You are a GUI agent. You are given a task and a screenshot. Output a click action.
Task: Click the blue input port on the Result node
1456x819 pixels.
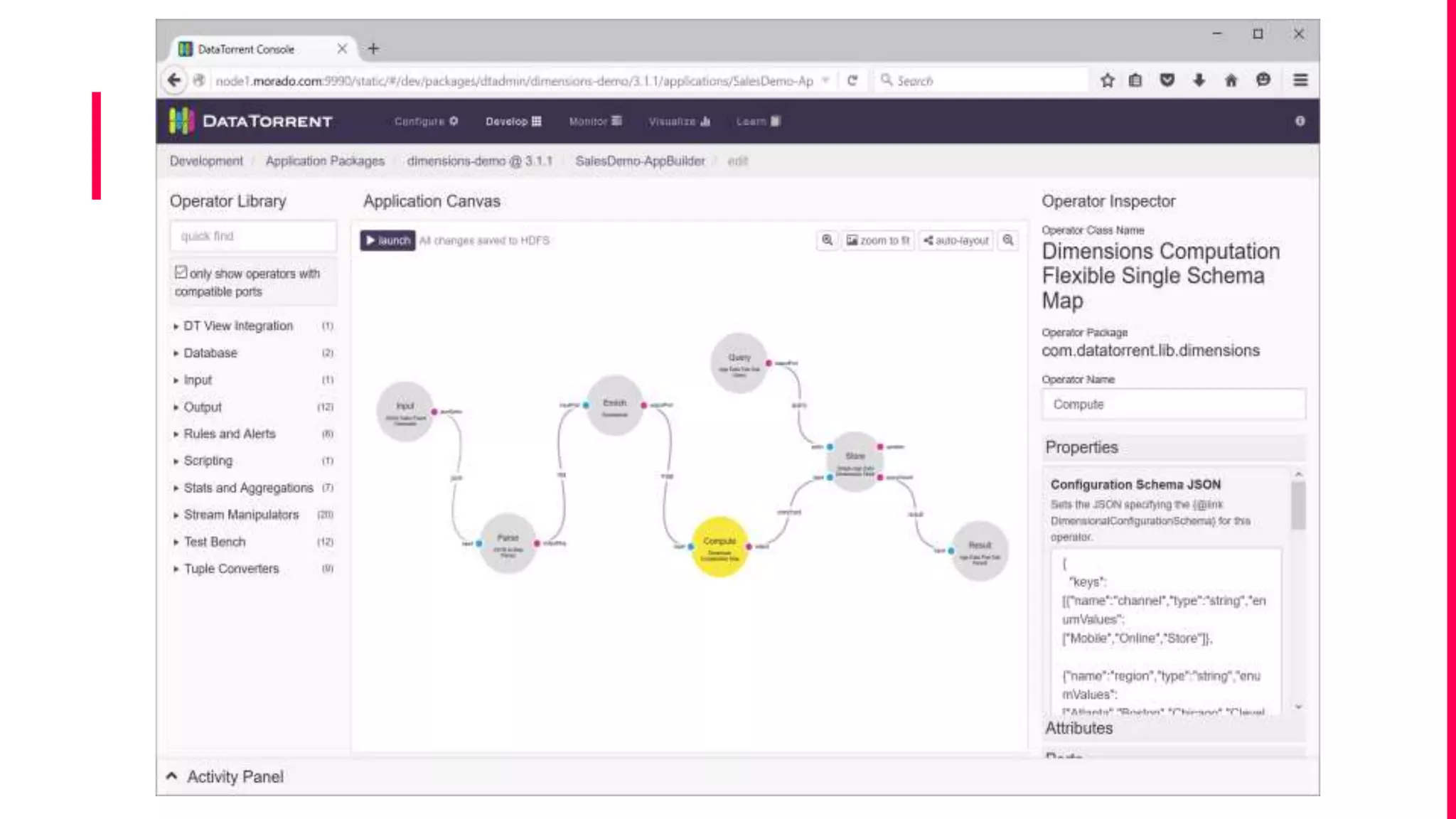point(951,551)
